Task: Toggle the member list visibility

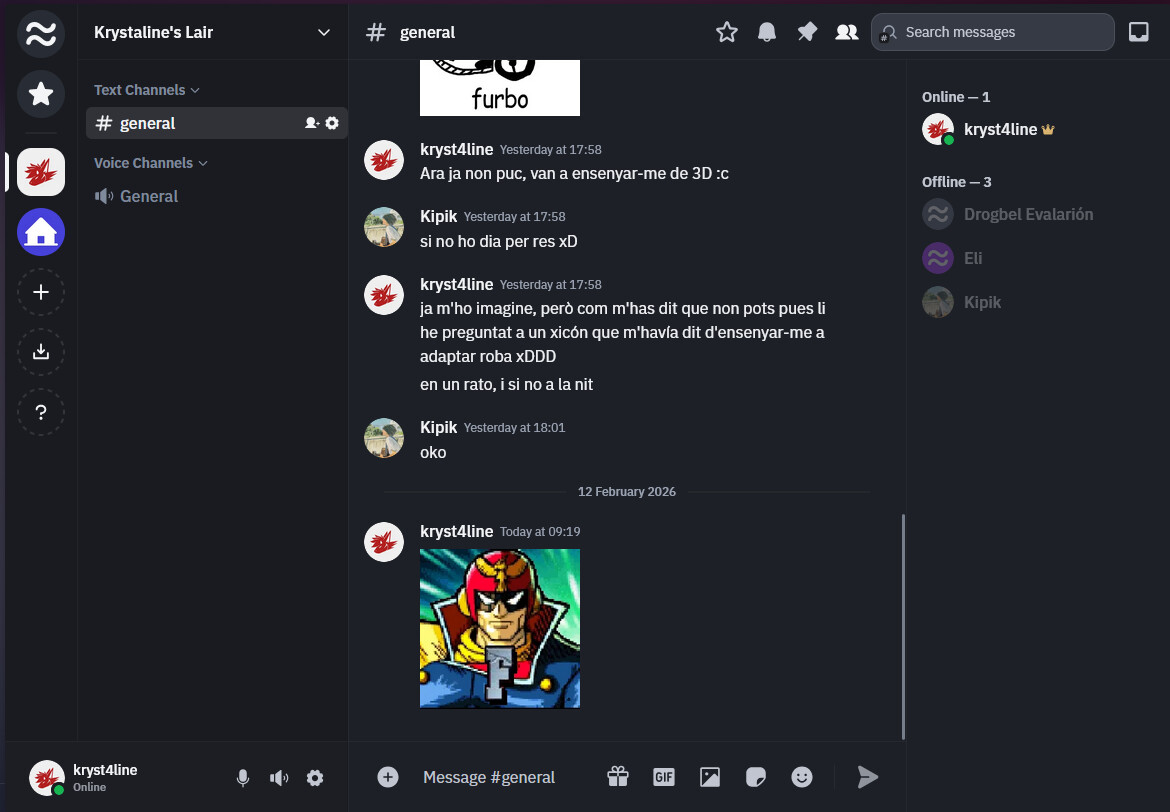Action: point(846,32)
